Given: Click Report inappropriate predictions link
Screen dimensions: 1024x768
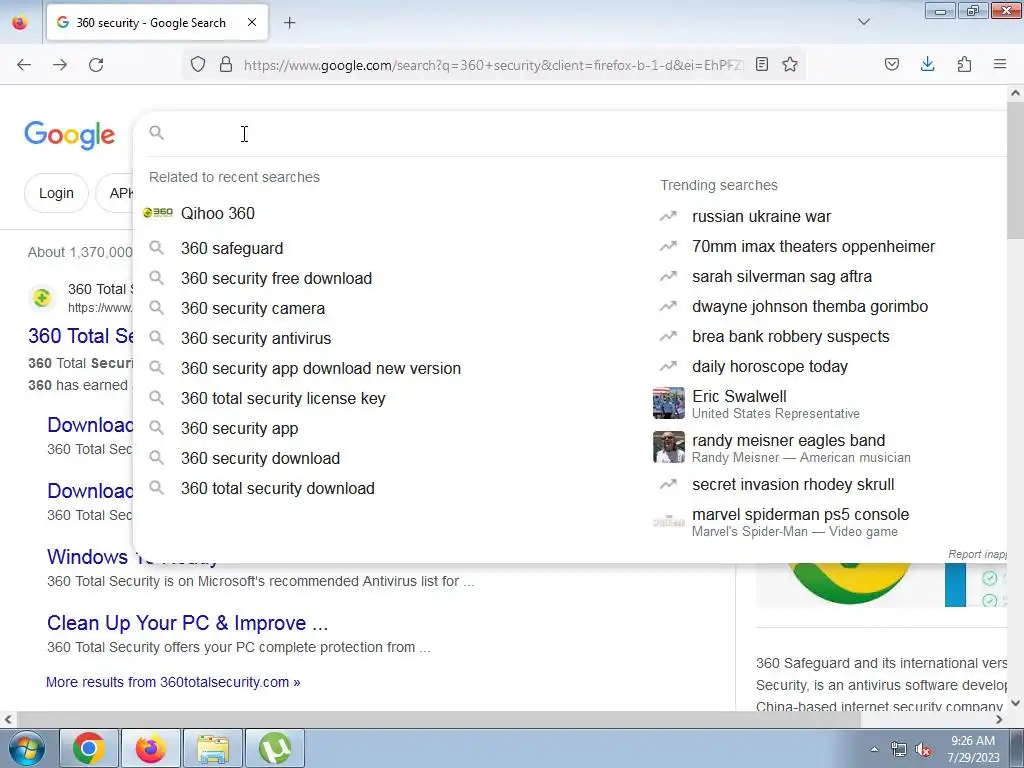Looking at the screenshot, I should tap(977, 554).
